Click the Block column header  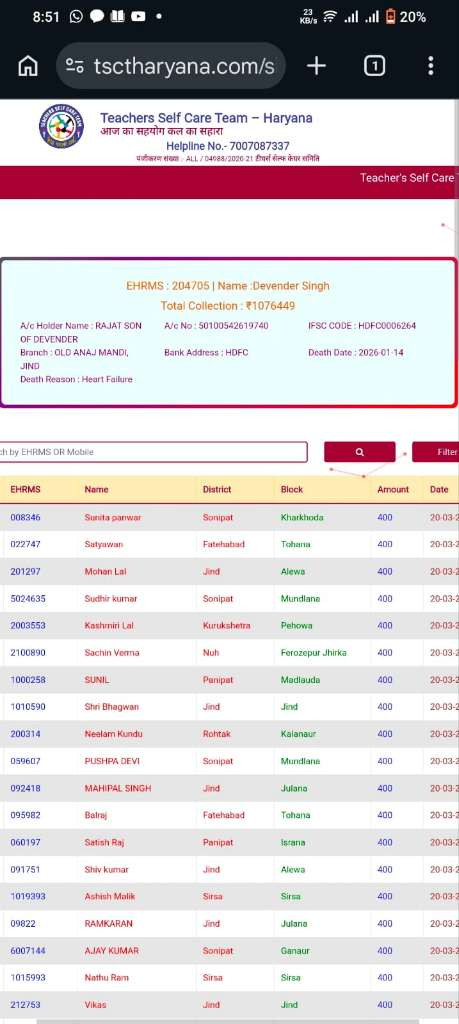(x=292, y=489)
